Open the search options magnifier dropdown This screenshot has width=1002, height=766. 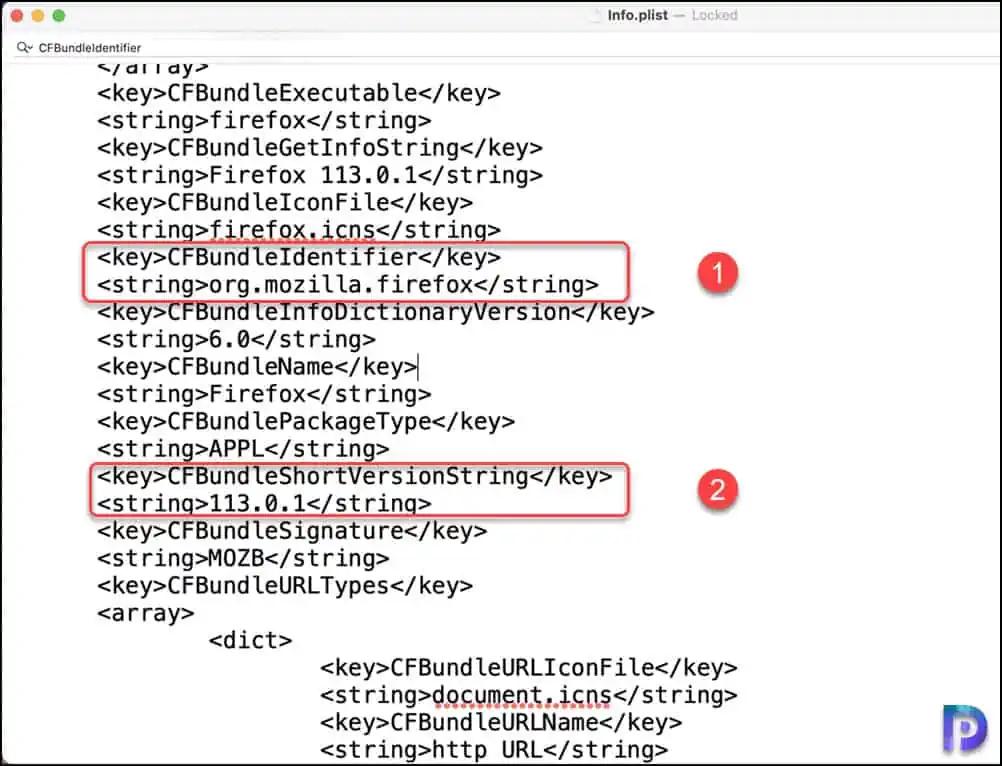pos(24,47)
